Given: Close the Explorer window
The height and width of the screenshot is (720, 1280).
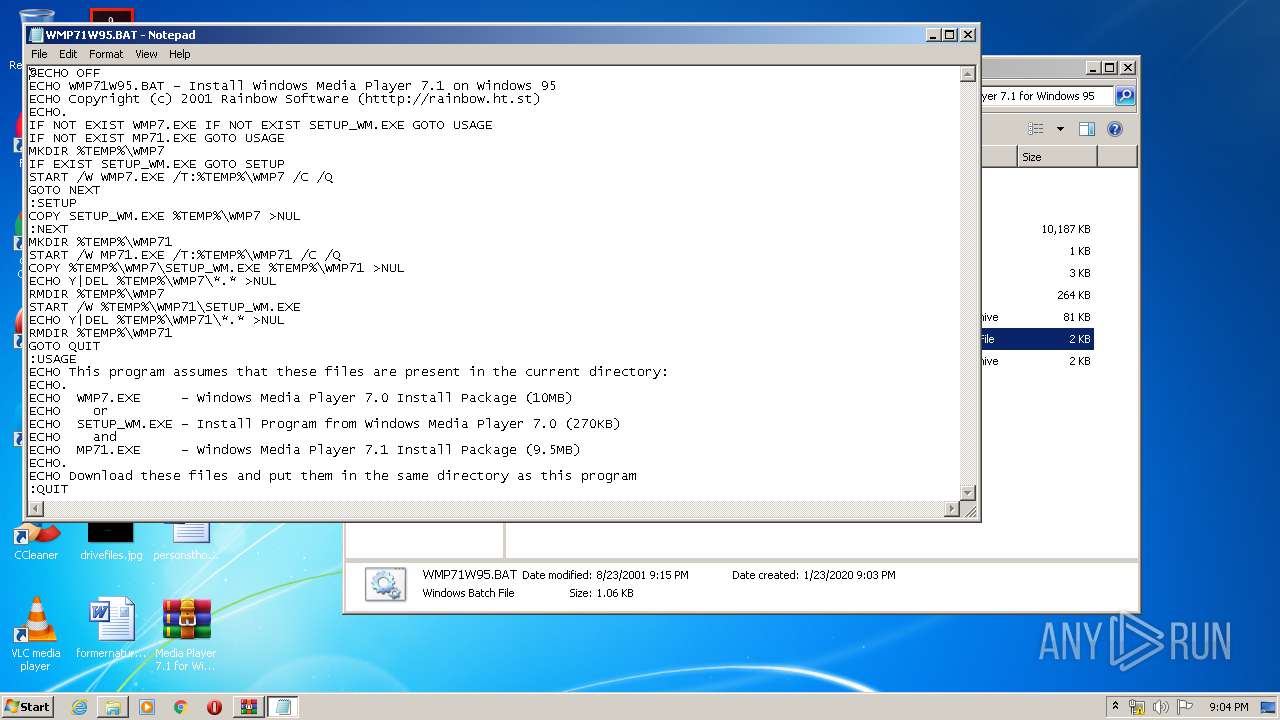Looking at the screenshot, I should pos(1127,68).
